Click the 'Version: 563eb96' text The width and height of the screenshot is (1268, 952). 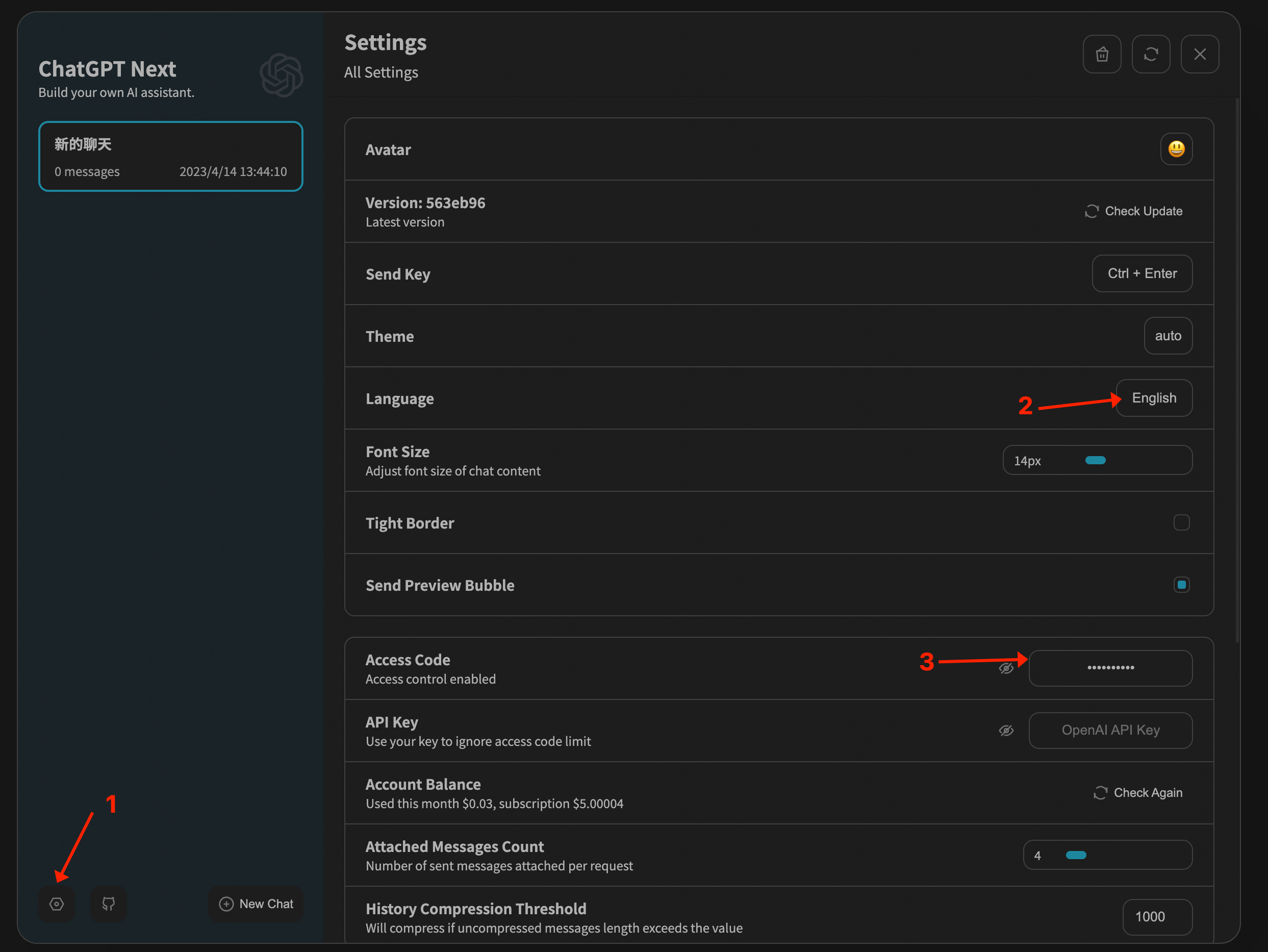pyautogui.click(x=425, y=203)
